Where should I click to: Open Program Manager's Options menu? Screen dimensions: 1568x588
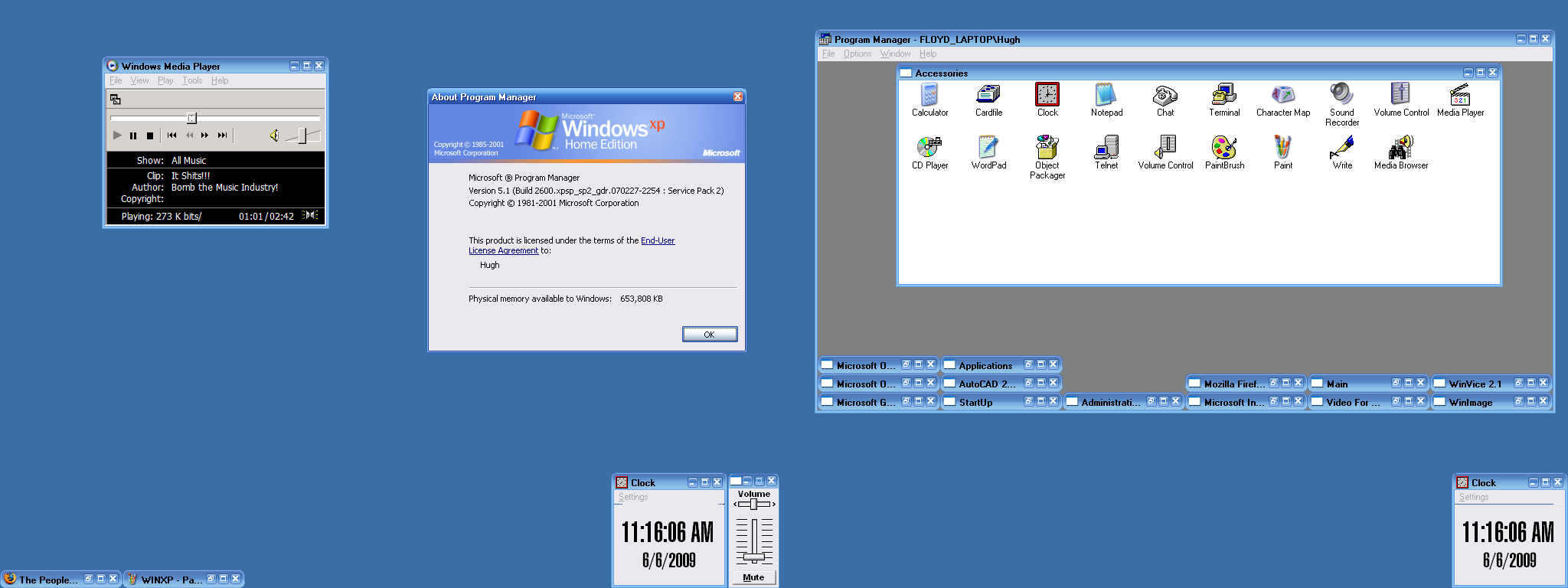tap(857, 54)
